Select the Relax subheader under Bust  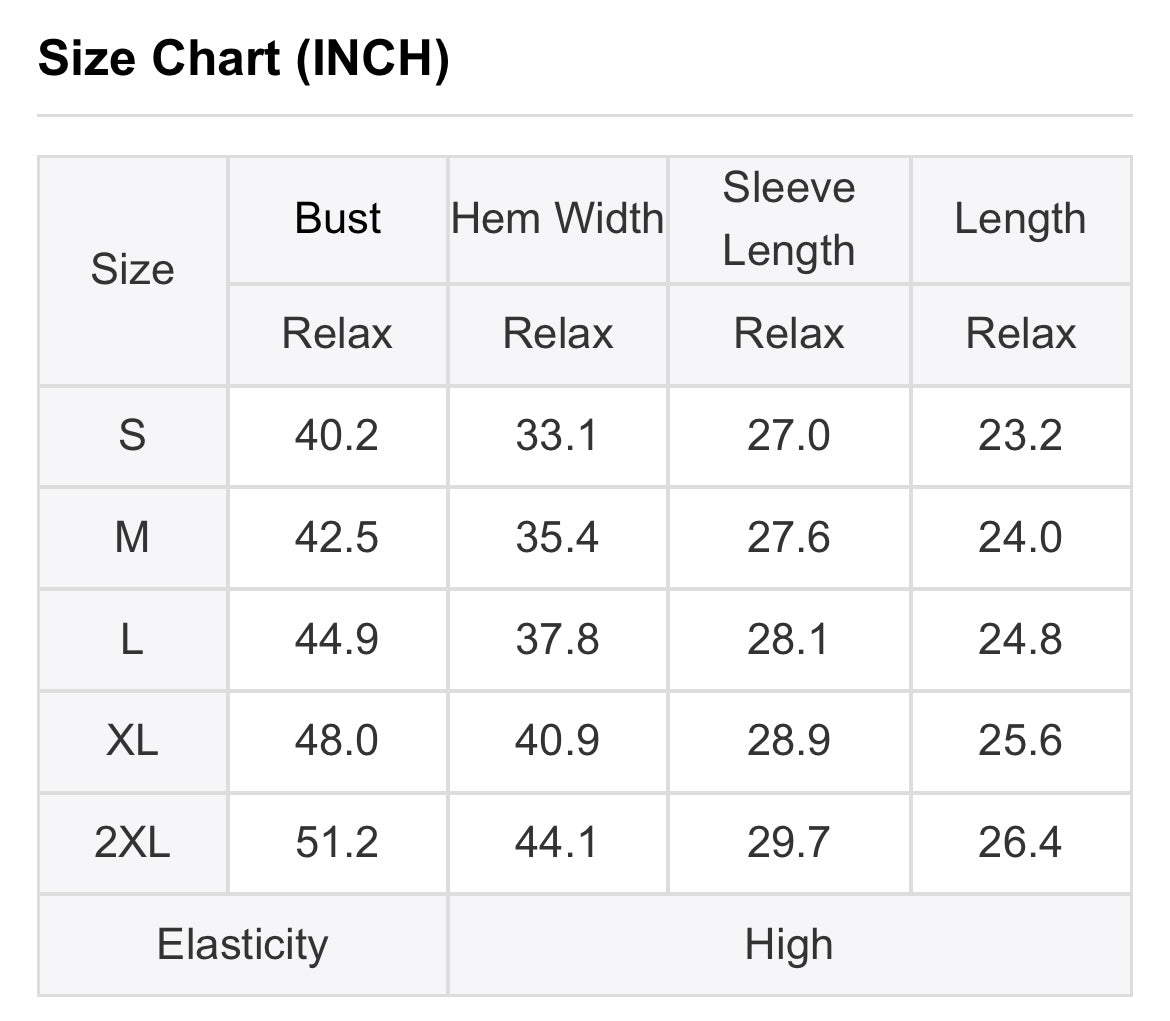337,334
